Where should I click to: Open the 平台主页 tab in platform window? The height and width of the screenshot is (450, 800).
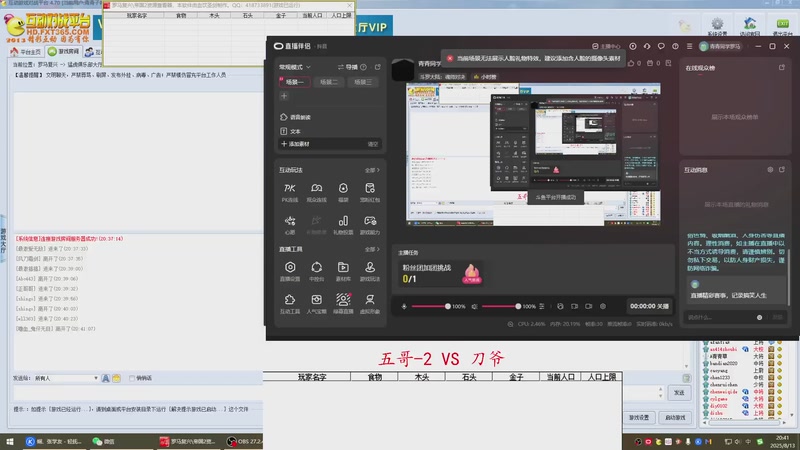point(26,52)
